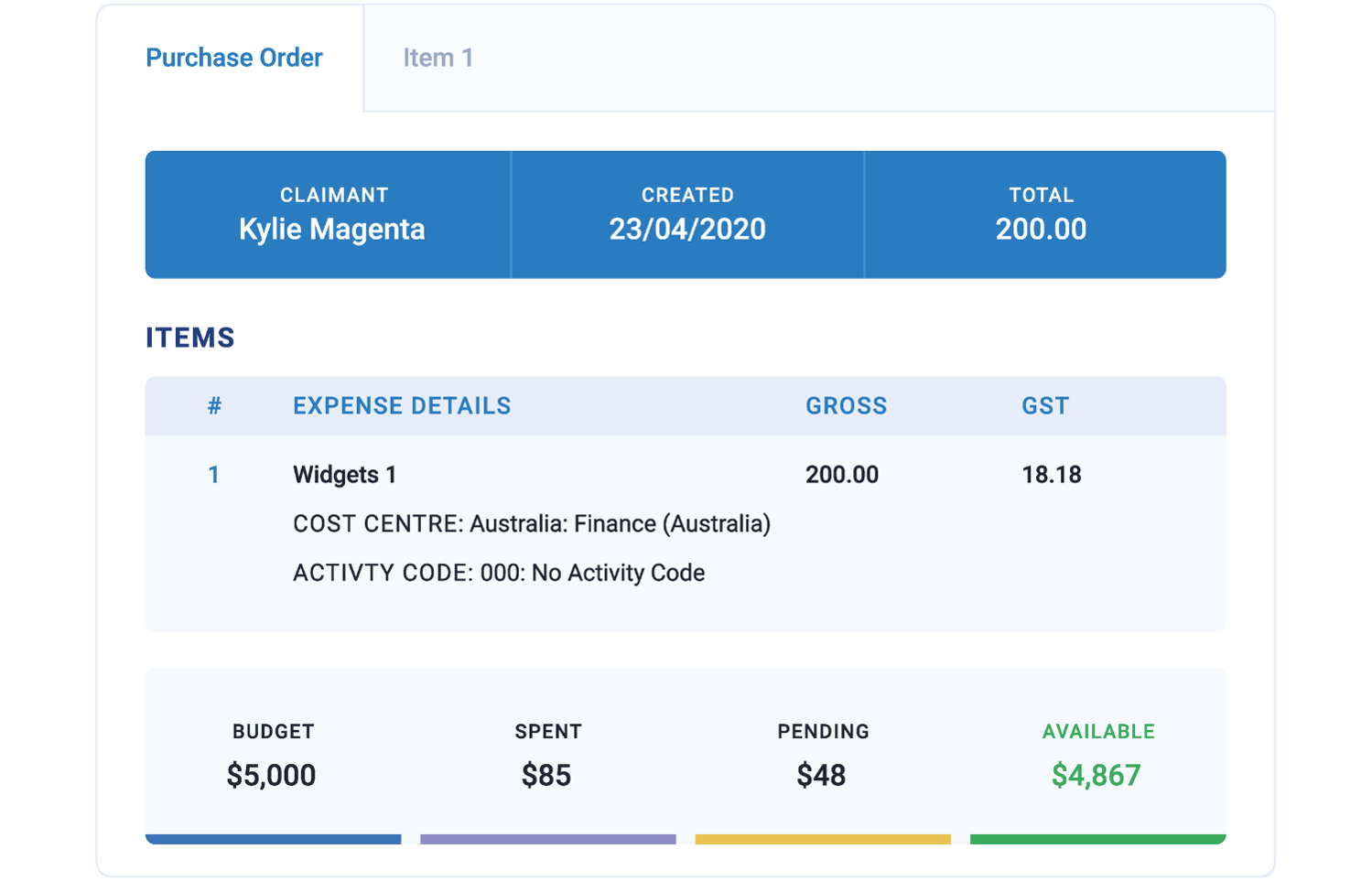Click the Activity Code 000 line
The image size is (1372, 881).
click(499, 573)
